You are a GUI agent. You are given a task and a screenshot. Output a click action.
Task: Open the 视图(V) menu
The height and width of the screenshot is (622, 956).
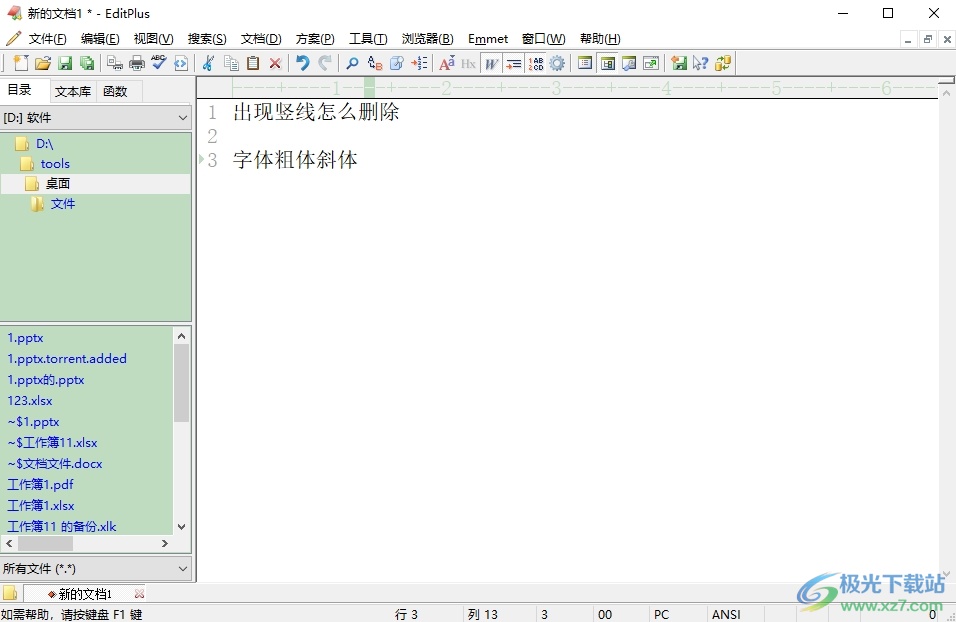(x=154, y=38)
